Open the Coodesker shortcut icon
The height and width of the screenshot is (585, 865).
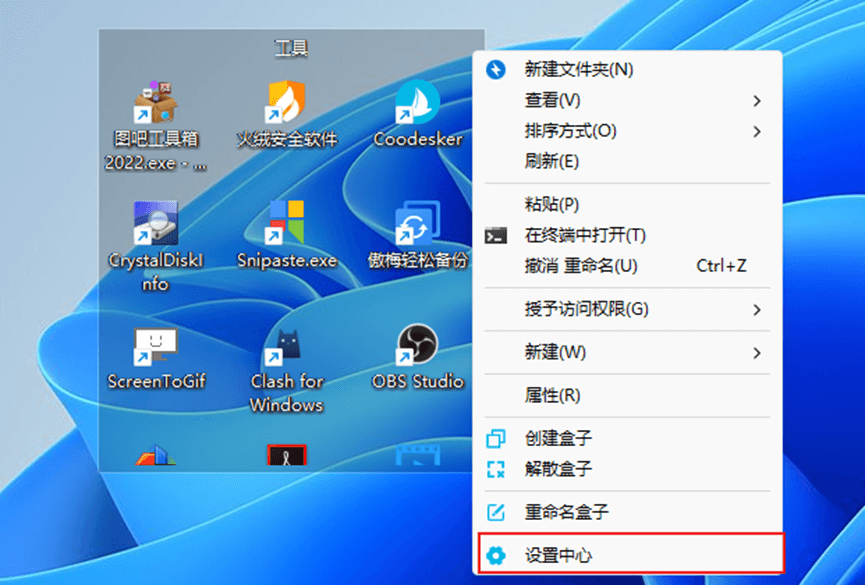click(x=417, y=103)
